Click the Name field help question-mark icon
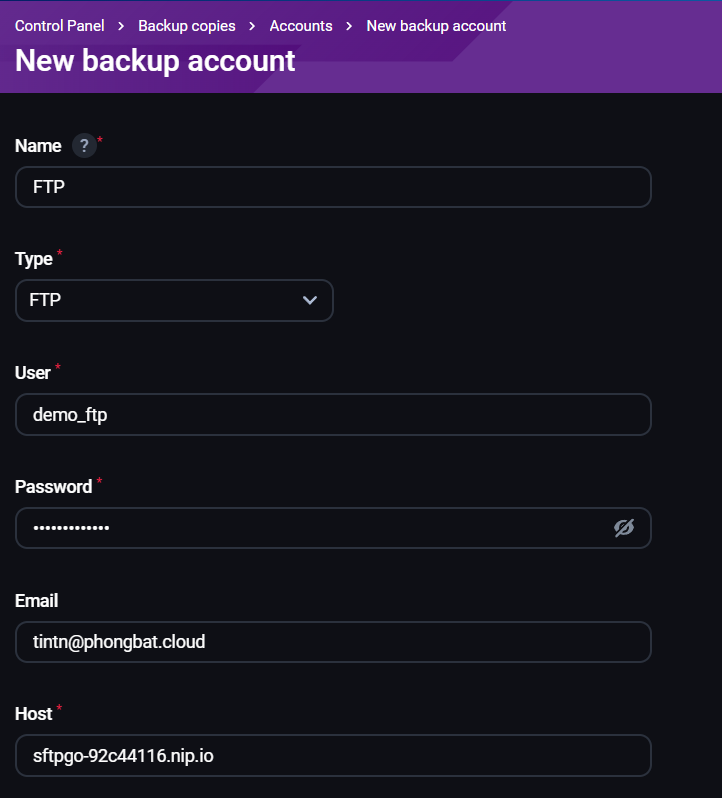The width and height of the screenshot is (722, 798). (84, 146)
